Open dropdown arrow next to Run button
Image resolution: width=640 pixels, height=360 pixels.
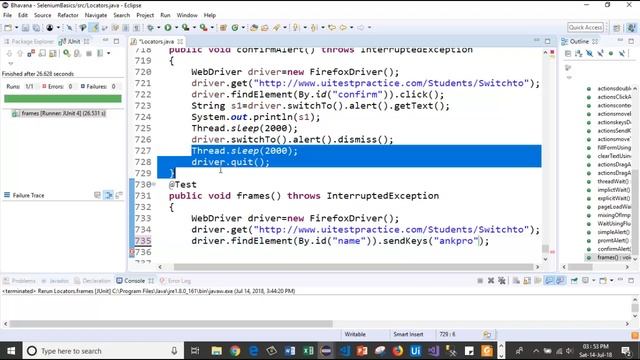click(176, 28)
